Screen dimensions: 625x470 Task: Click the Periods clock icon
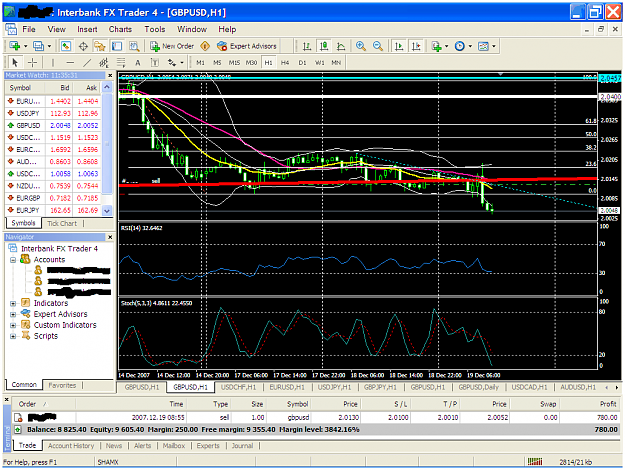[460, 46]
